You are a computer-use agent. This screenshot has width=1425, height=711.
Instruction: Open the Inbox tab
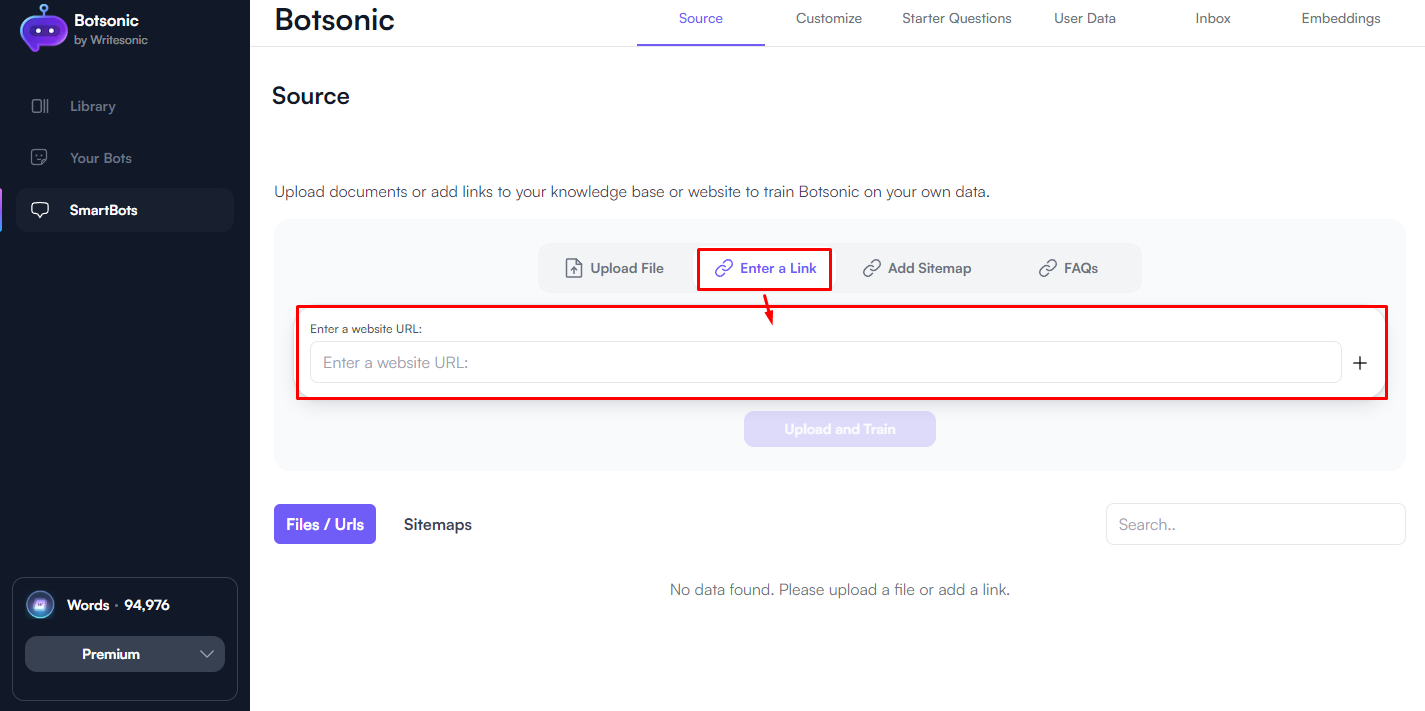click(x=1213, y=19)
